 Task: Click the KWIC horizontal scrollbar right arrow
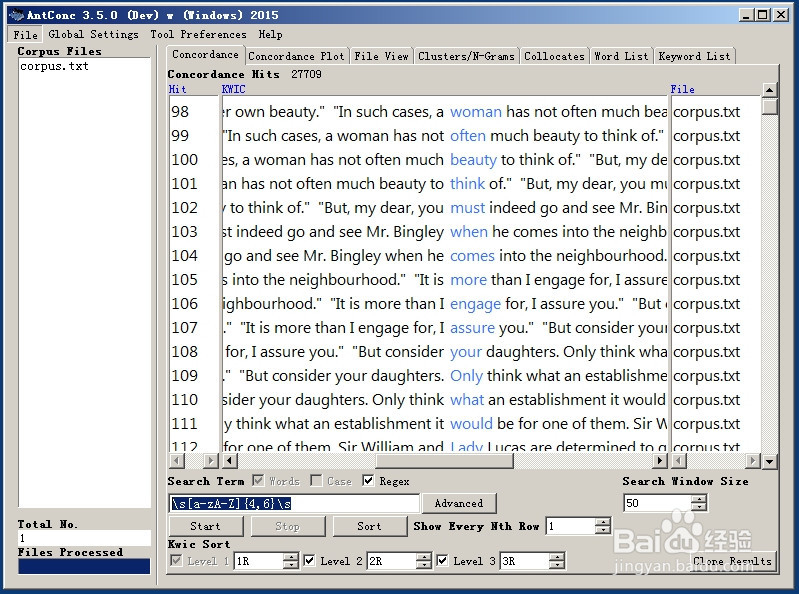(660, 461)
